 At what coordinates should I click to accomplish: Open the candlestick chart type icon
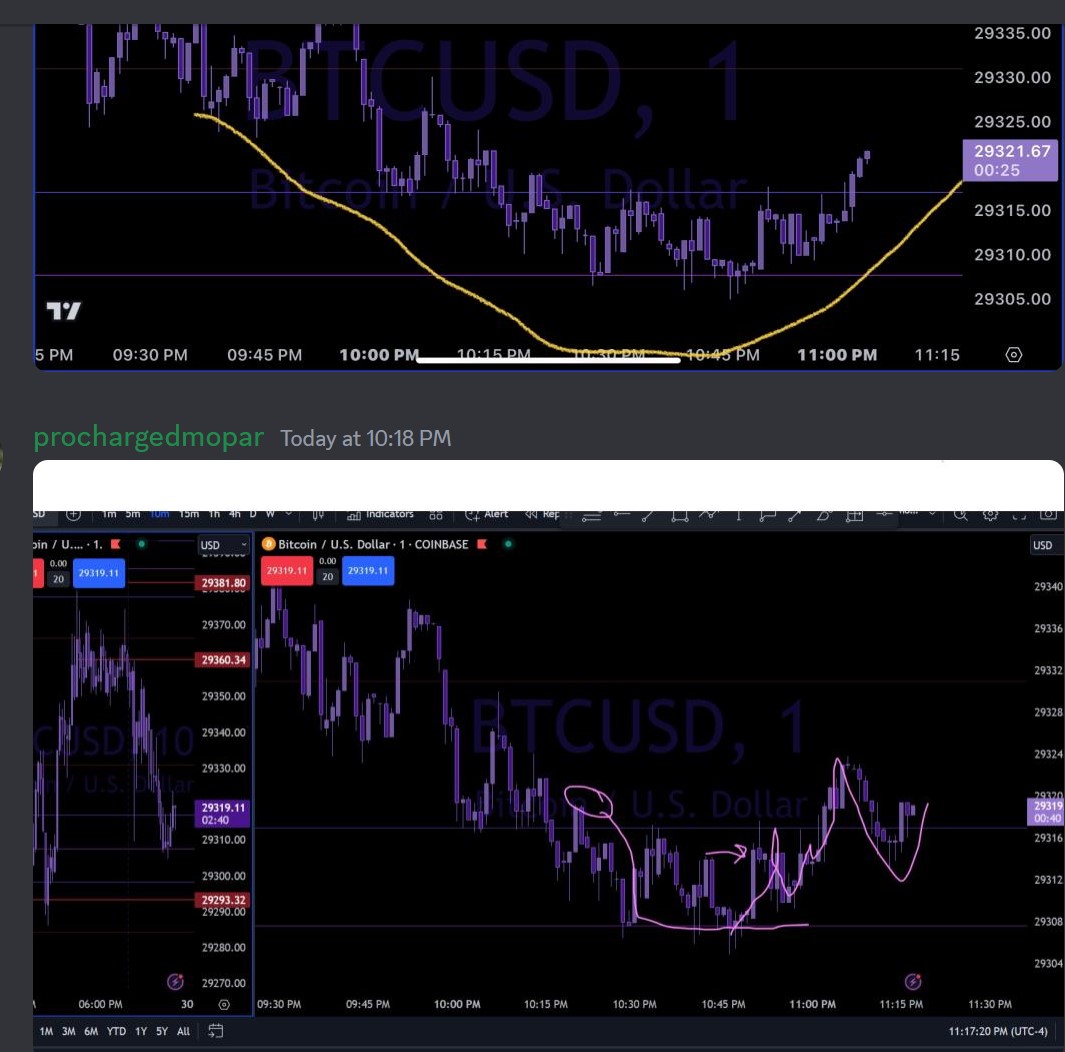[x=318, y=514]
